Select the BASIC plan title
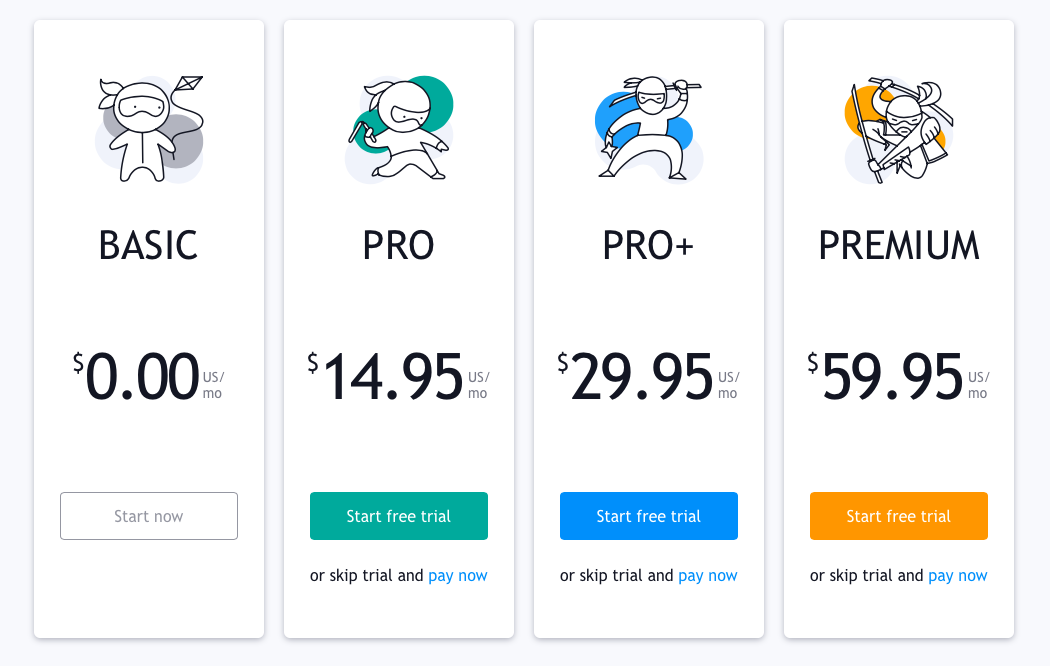Screen dimensions: 1050x666 click(149, 246)
